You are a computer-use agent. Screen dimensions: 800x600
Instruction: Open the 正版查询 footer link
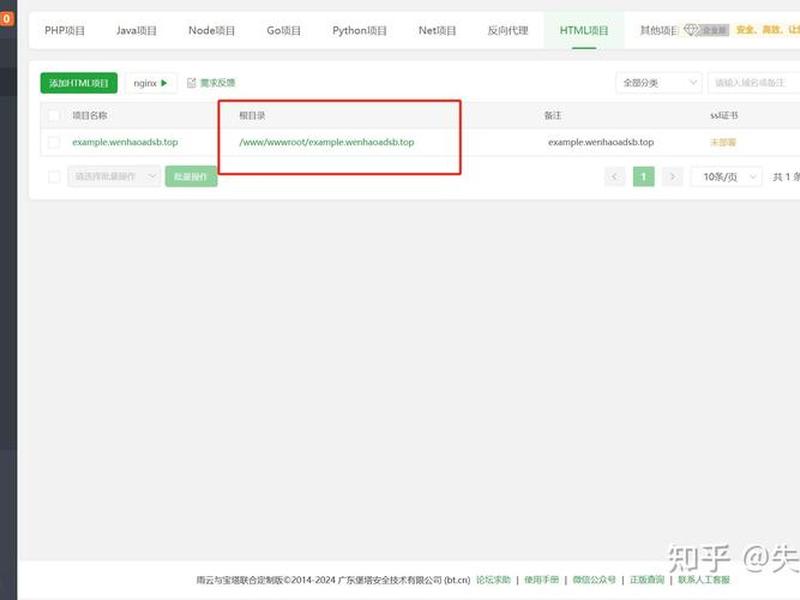pyautogui.click(x=647, y=580)
